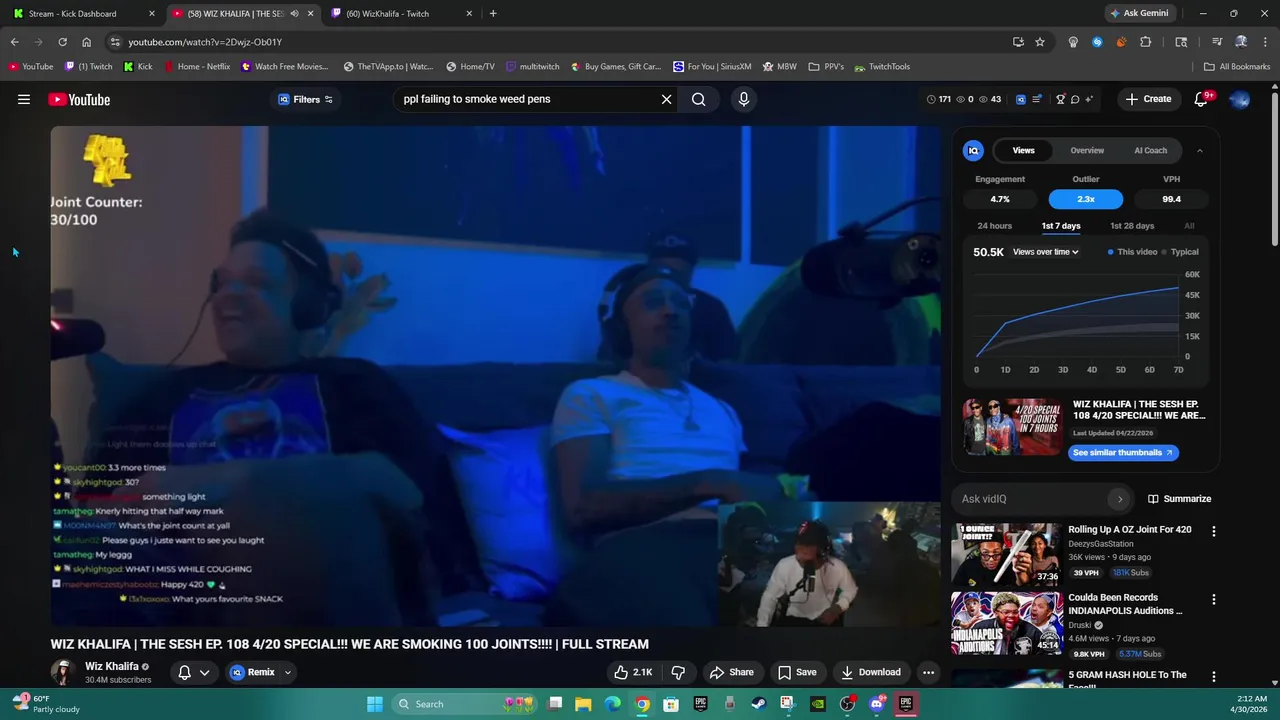Open the Chrome extensions puzzle icon
The width and height of the screenshot is (1280, 720).
pos(1145,42)
